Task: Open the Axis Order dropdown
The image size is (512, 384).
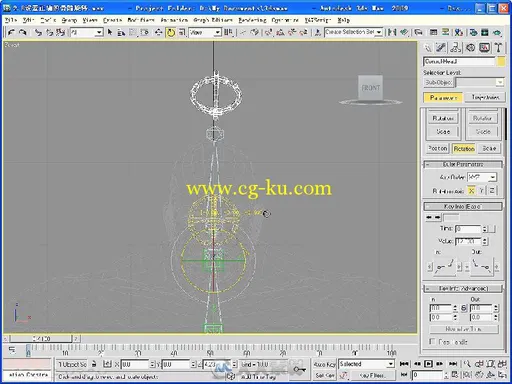Action: [x=482, y=177]
